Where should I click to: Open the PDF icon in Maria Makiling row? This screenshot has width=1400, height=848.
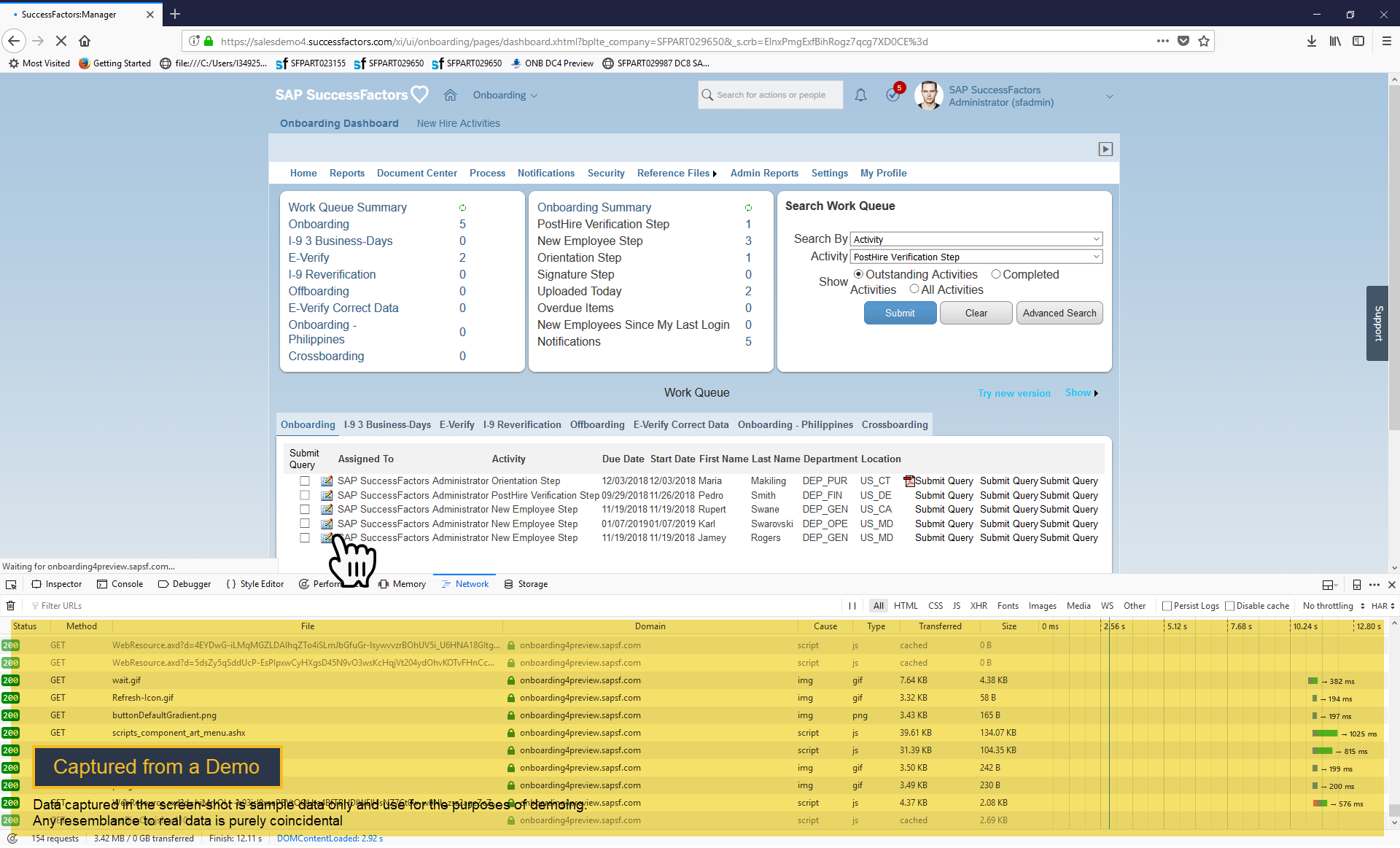[909, 481]
